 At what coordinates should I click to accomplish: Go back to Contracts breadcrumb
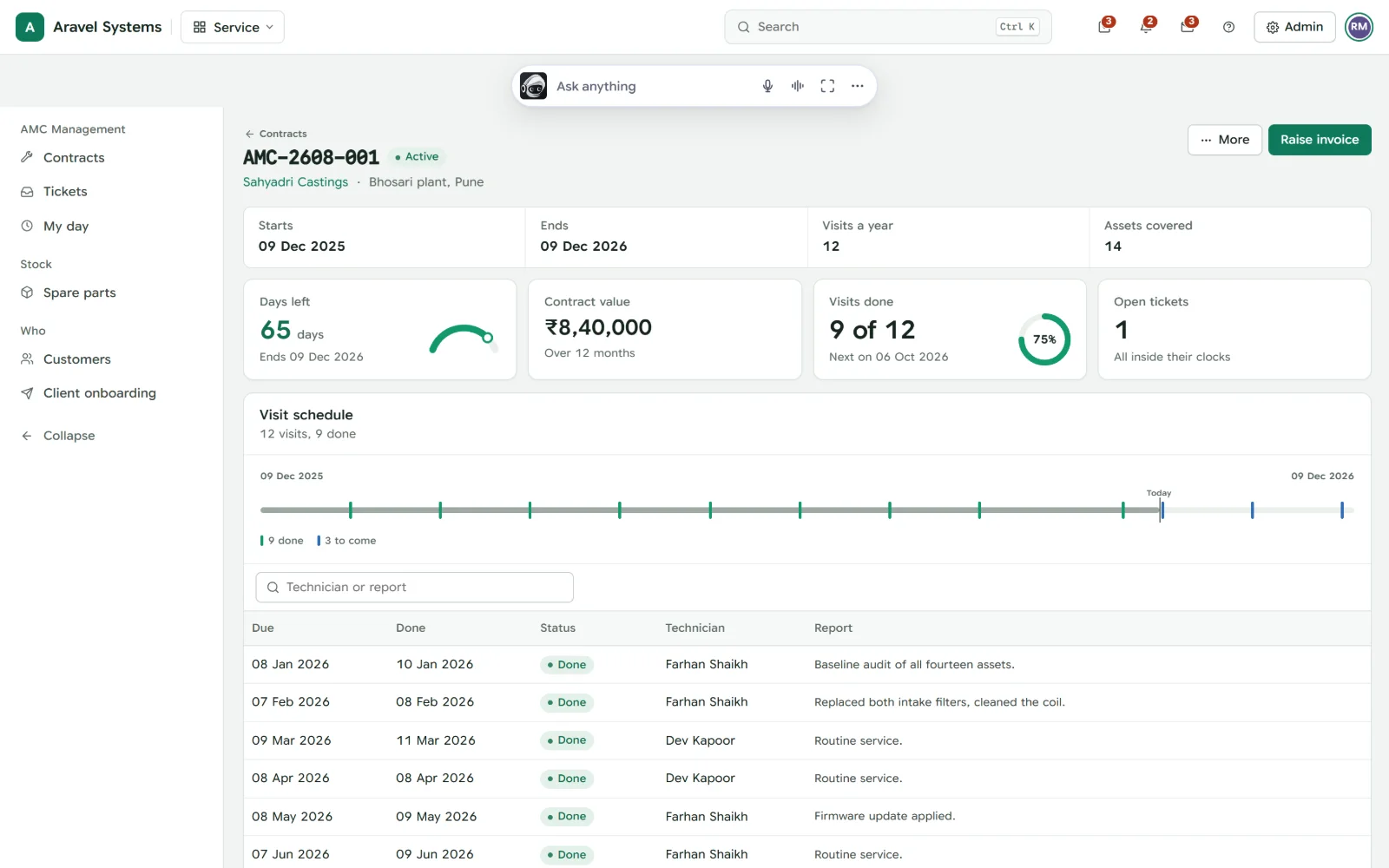[x=276, y=134]
